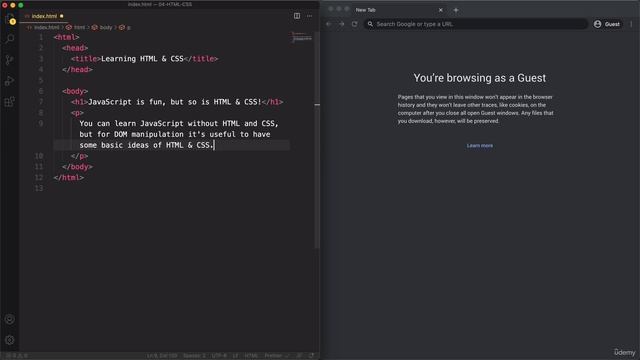The height and width of the screenshot is (360, 640).
Task: Click the opening <body> tag
Action: [75, 91]
